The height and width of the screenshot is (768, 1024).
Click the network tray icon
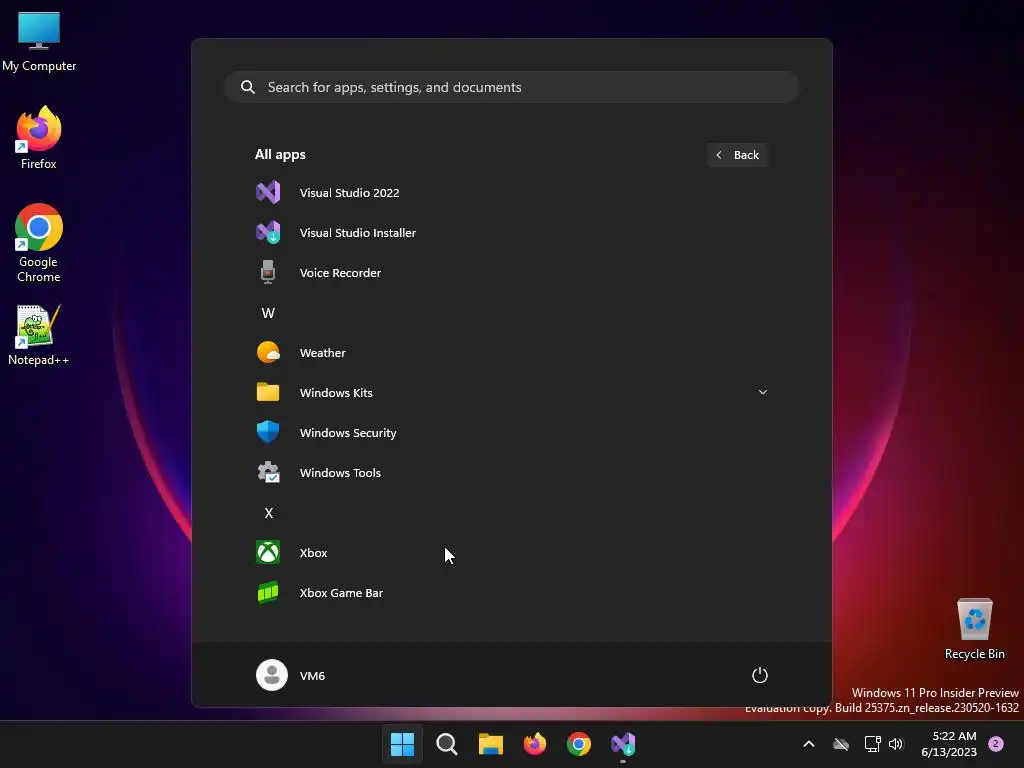click(x=872, y=744)
